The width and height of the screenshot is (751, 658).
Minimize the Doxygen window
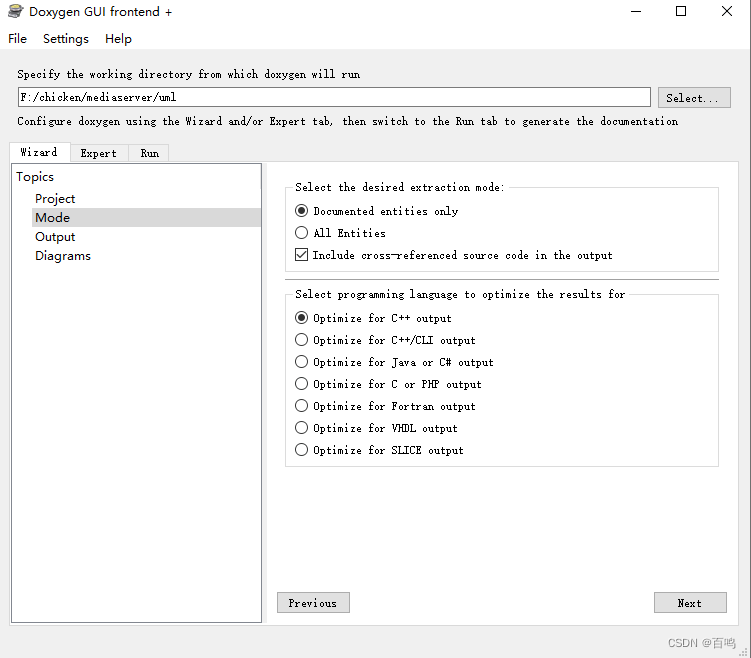click(x=636, y=11)
